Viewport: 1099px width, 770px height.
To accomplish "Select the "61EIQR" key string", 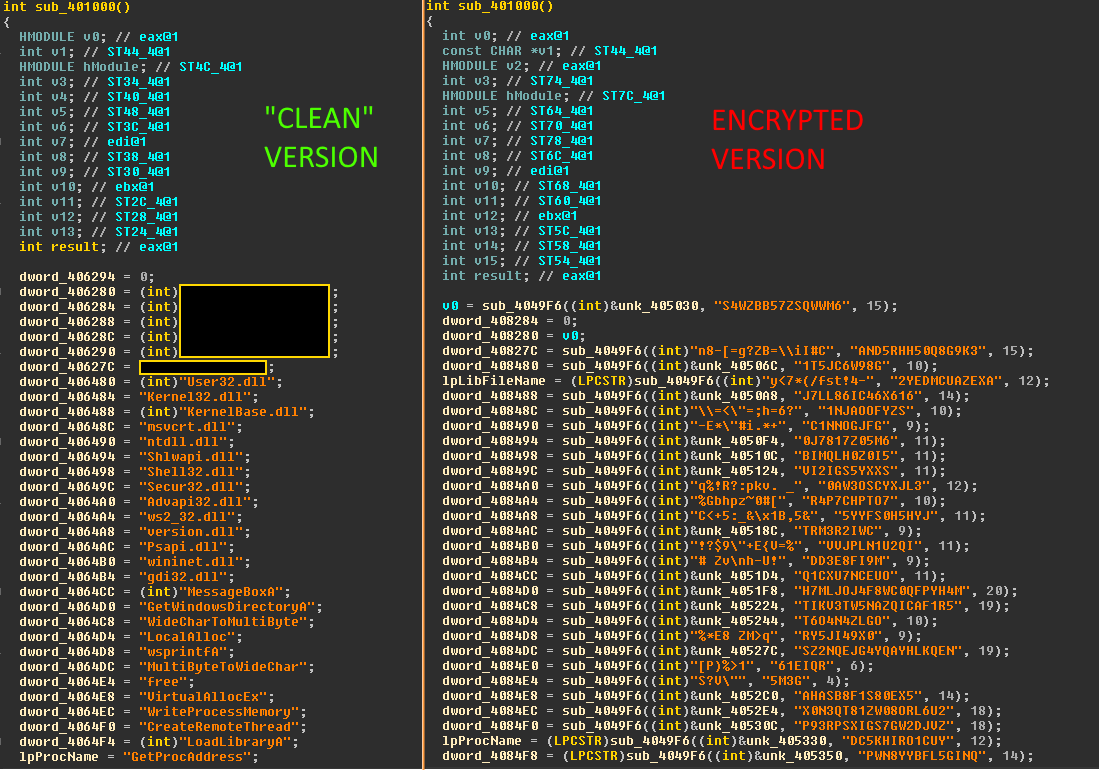I will click(801, 666).
